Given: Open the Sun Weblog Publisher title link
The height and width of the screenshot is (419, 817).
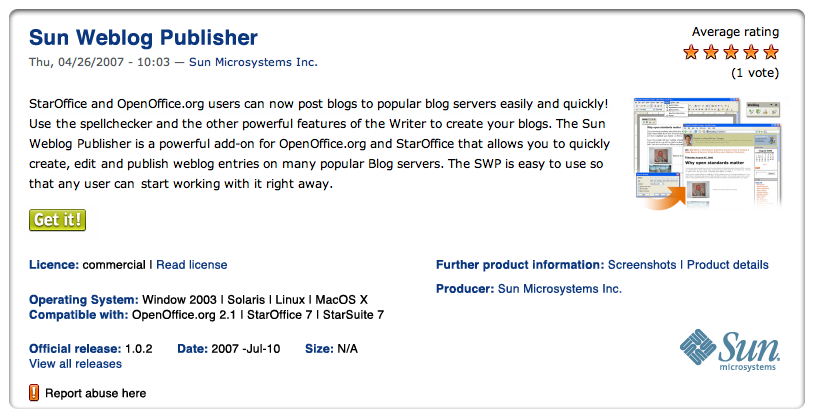Looking at the screenshot, I should (x=143, y=38).
